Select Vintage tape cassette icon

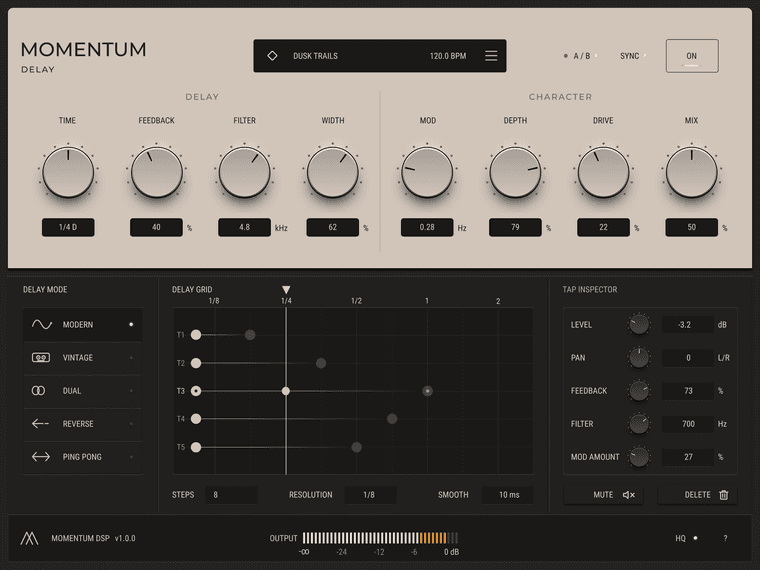[41, 358]
